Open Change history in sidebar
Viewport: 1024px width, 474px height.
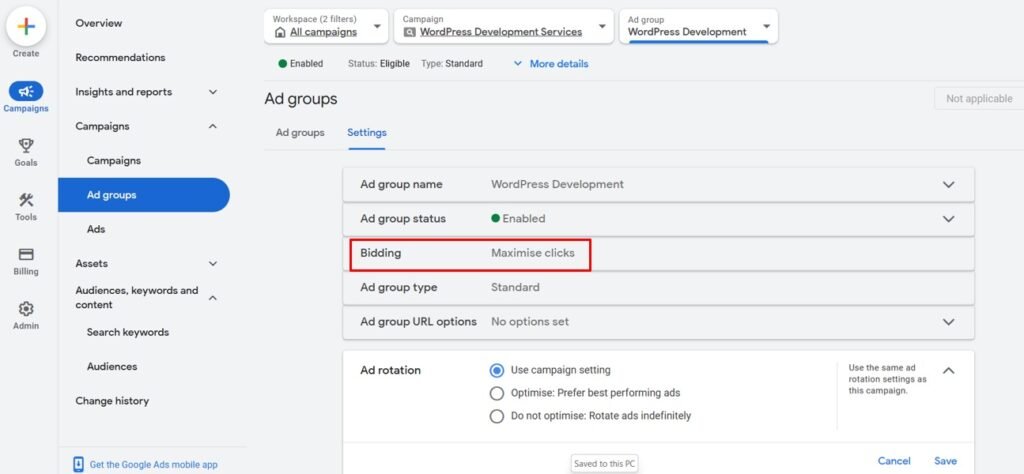tap(112, 401)
